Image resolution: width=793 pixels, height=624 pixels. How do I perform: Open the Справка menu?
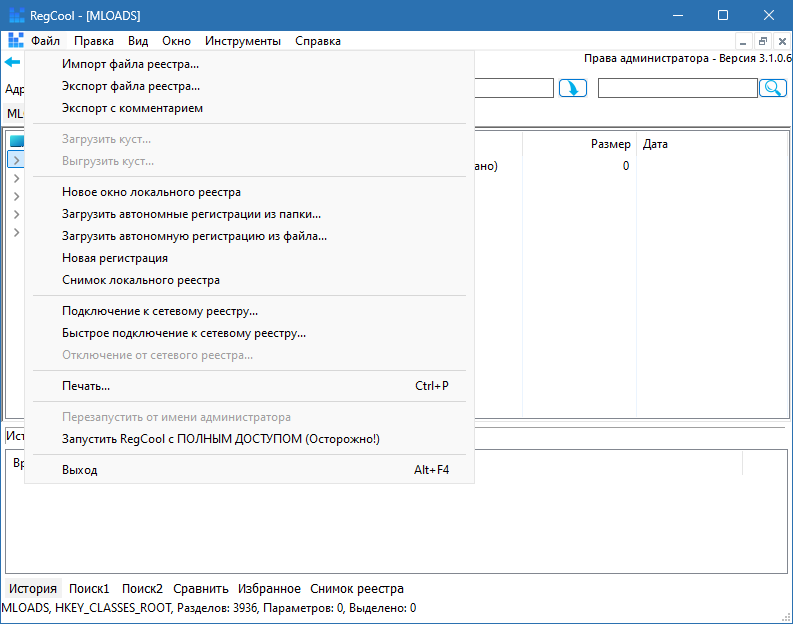pyautogui.click(x=318, y=41)
